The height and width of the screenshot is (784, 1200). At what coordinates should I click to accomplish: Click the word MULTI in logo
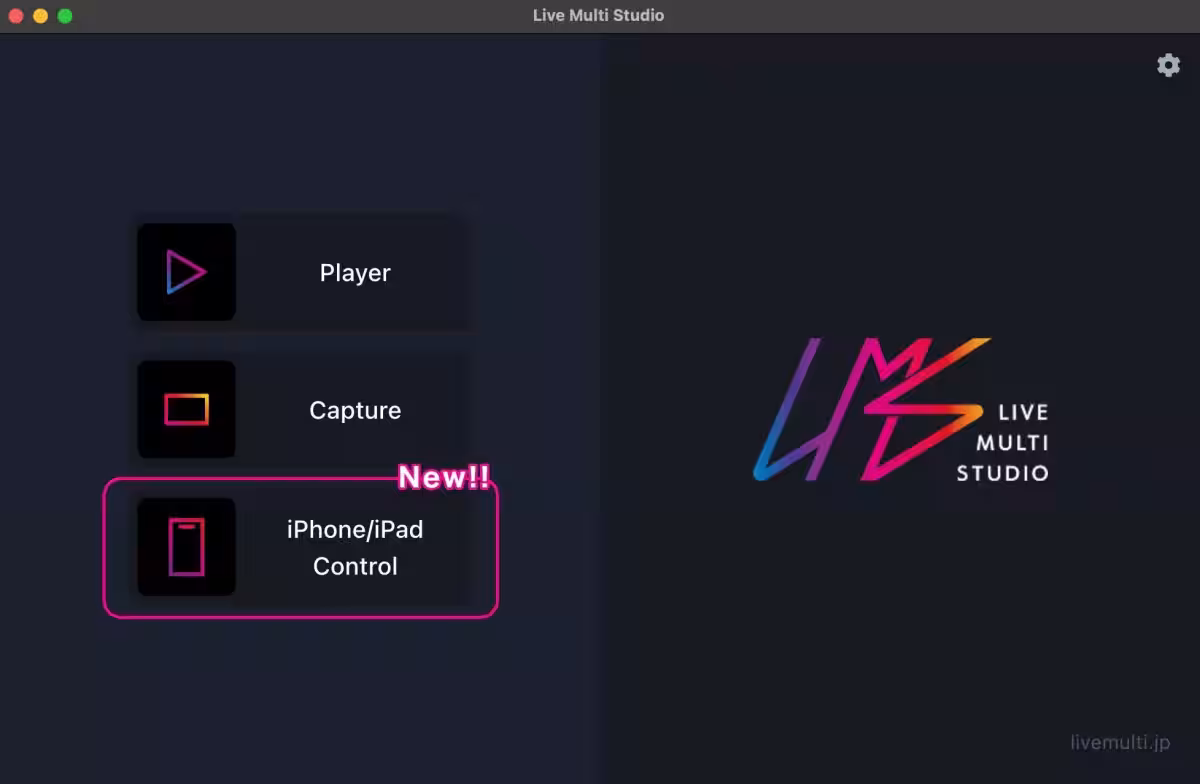click(1012, 442)
